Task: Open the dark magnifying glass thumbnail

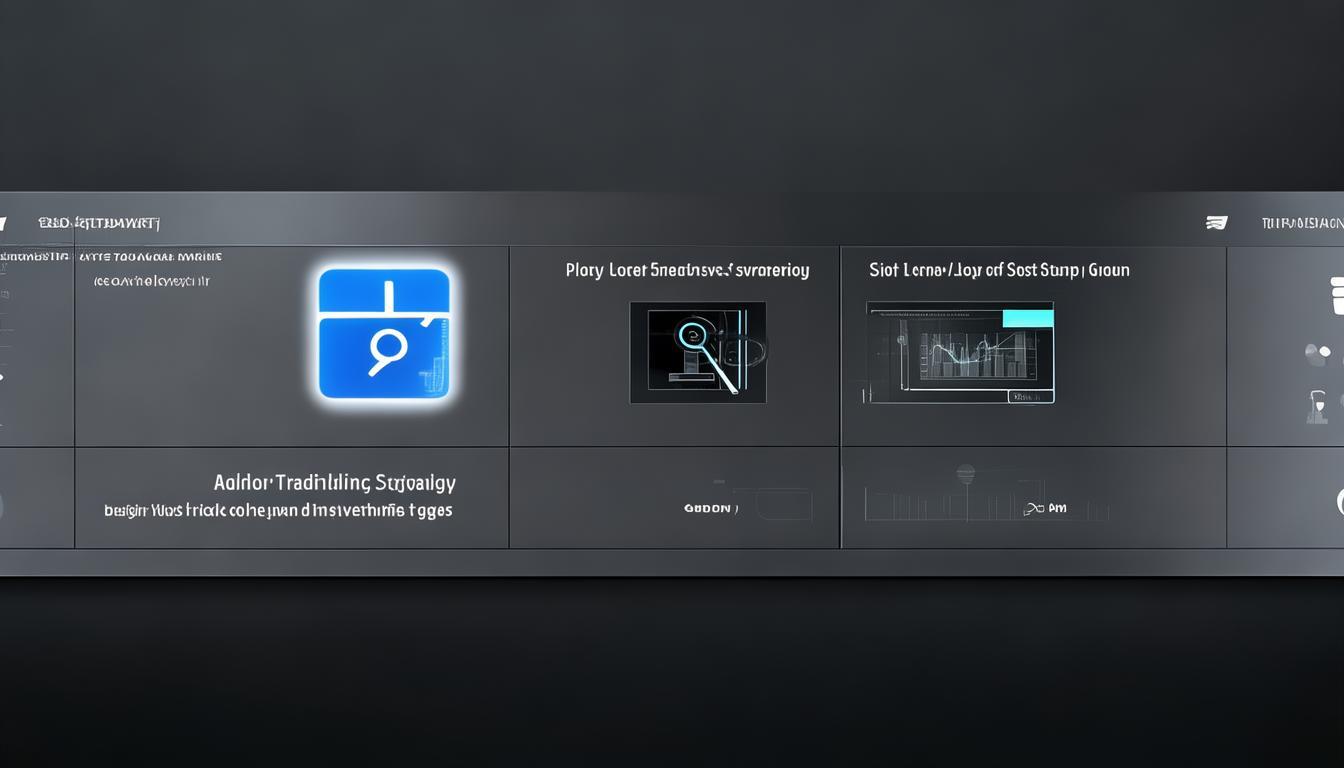Action: [x=697, y=352]
